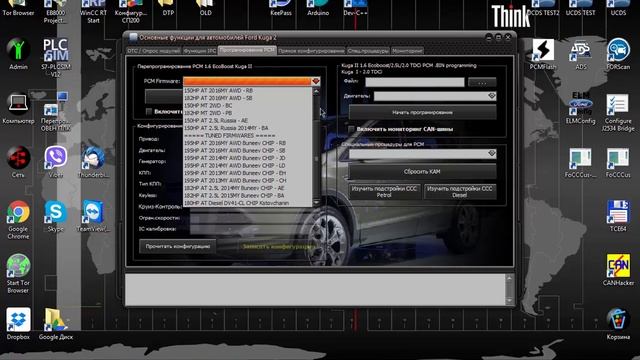Select "195HP AT 2013MY AWD Buneev CHIP - EH"
640x360 pixels.
[247, 173]
